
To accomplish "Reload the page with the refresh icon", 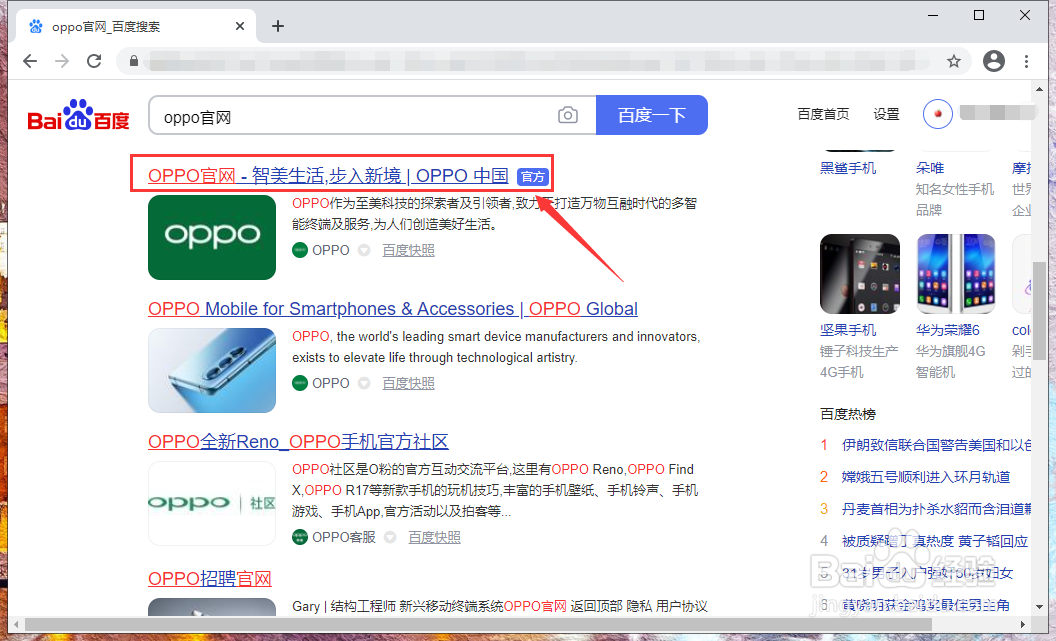I will point(94,61).
